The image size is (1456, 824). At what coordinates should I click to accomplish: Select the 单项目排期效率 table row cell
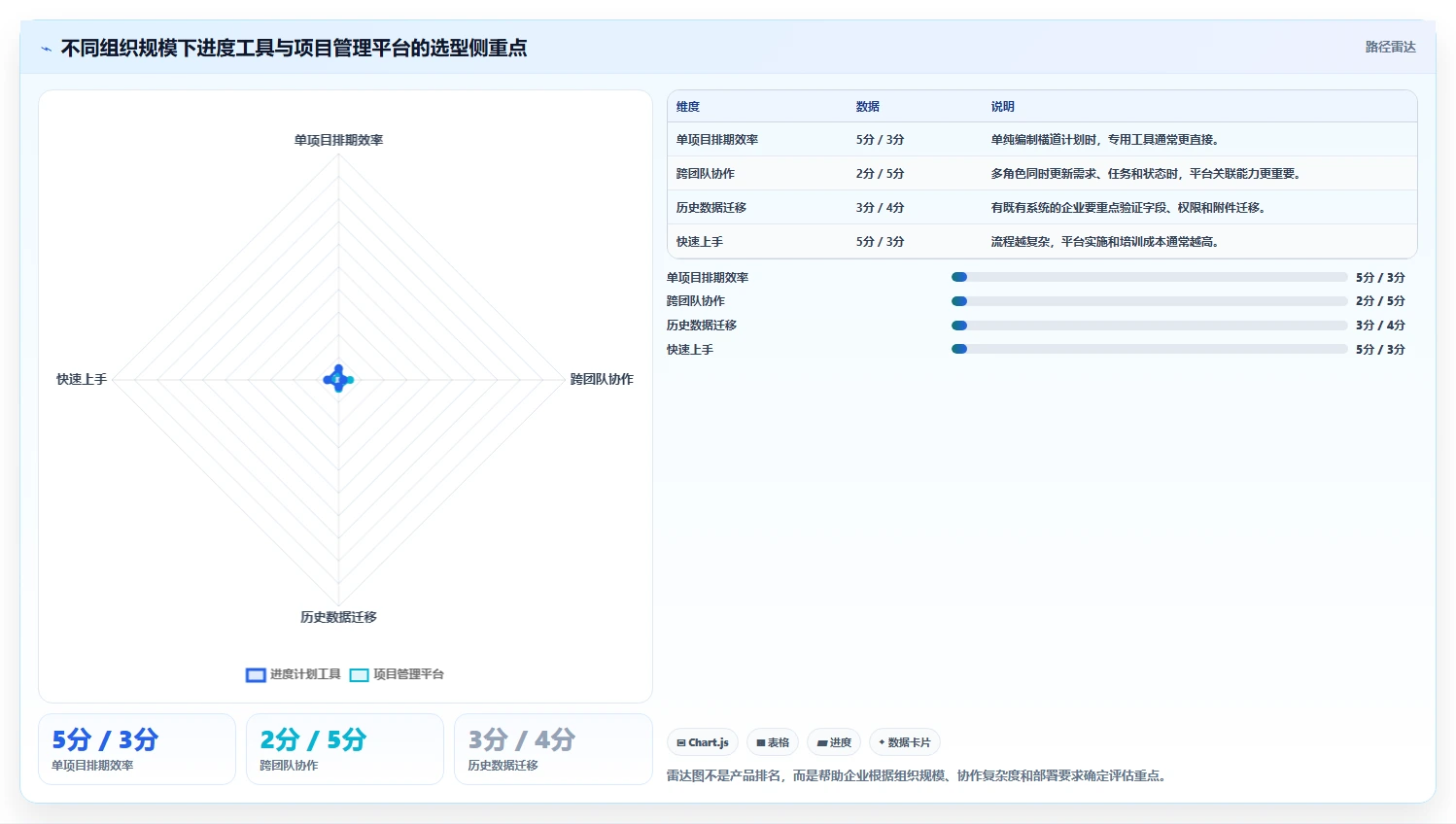click(717, 140)
